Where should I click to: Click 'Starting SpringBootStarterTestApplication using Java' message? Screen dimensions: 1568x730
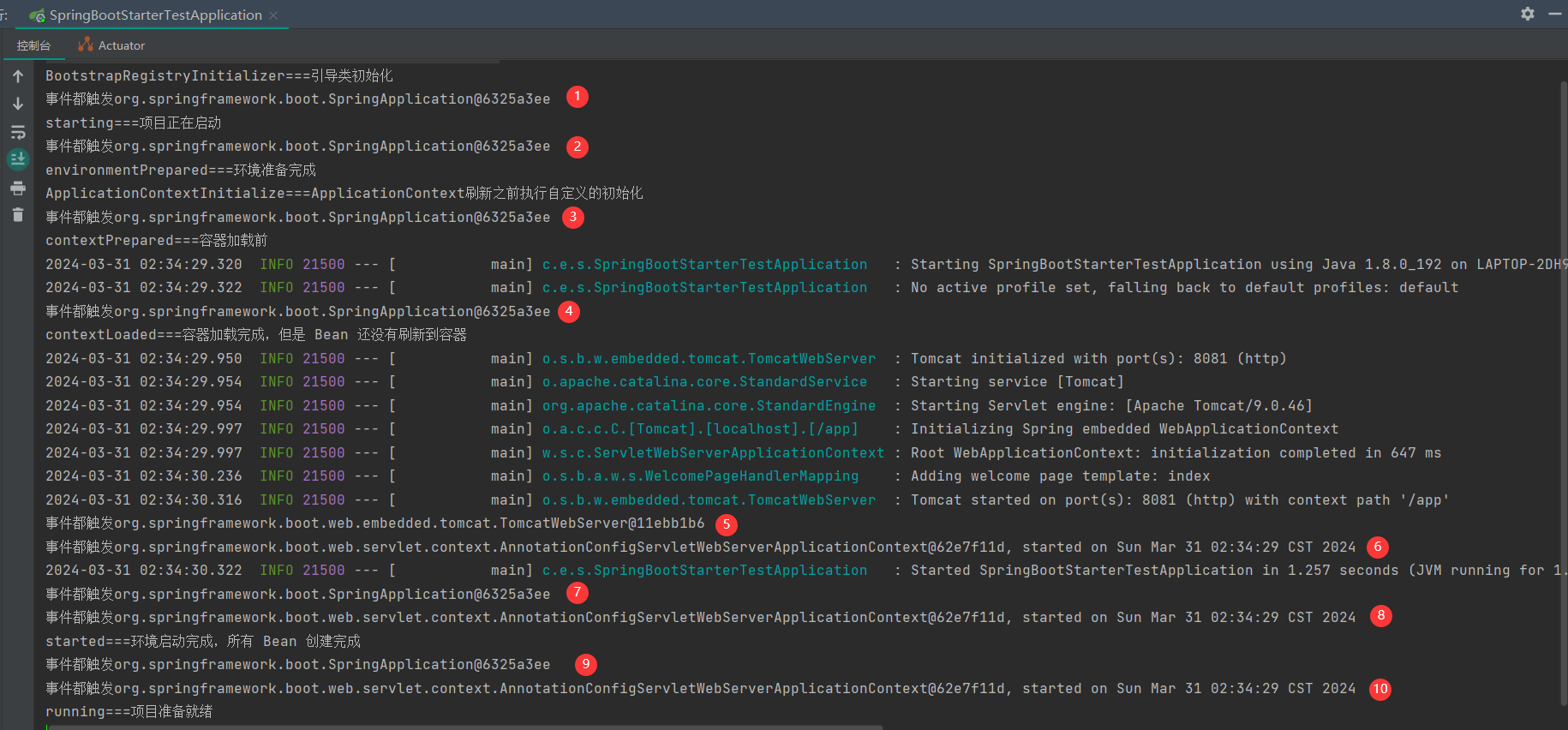coord(1239,264)
